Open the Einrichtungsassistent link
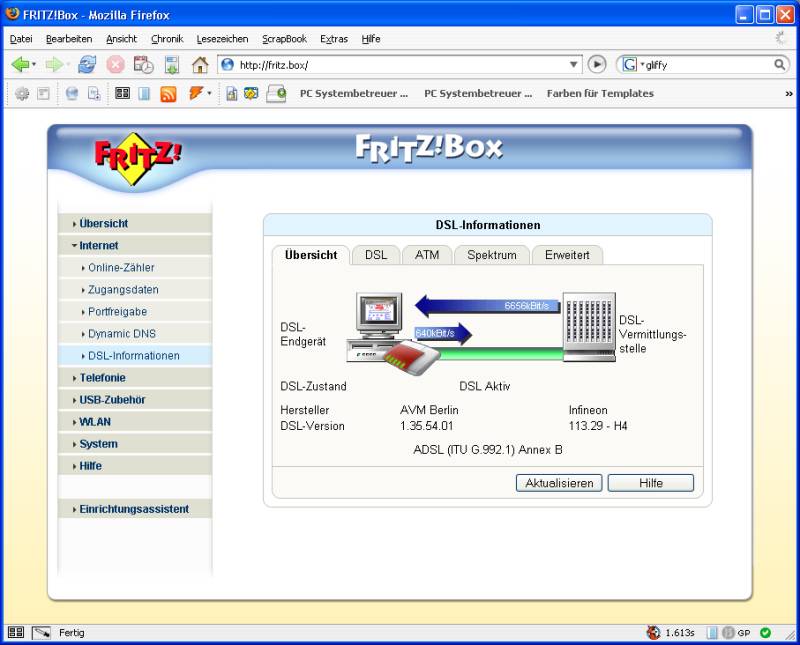 coord(134,509)
